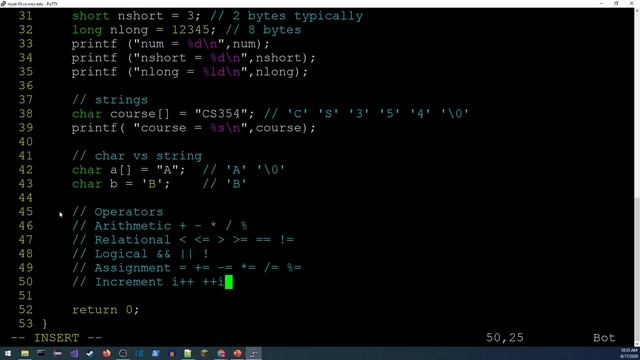The image size is (640, 360).
Task: Click the '// strings' comment
Action: click(x=110, y=100)
